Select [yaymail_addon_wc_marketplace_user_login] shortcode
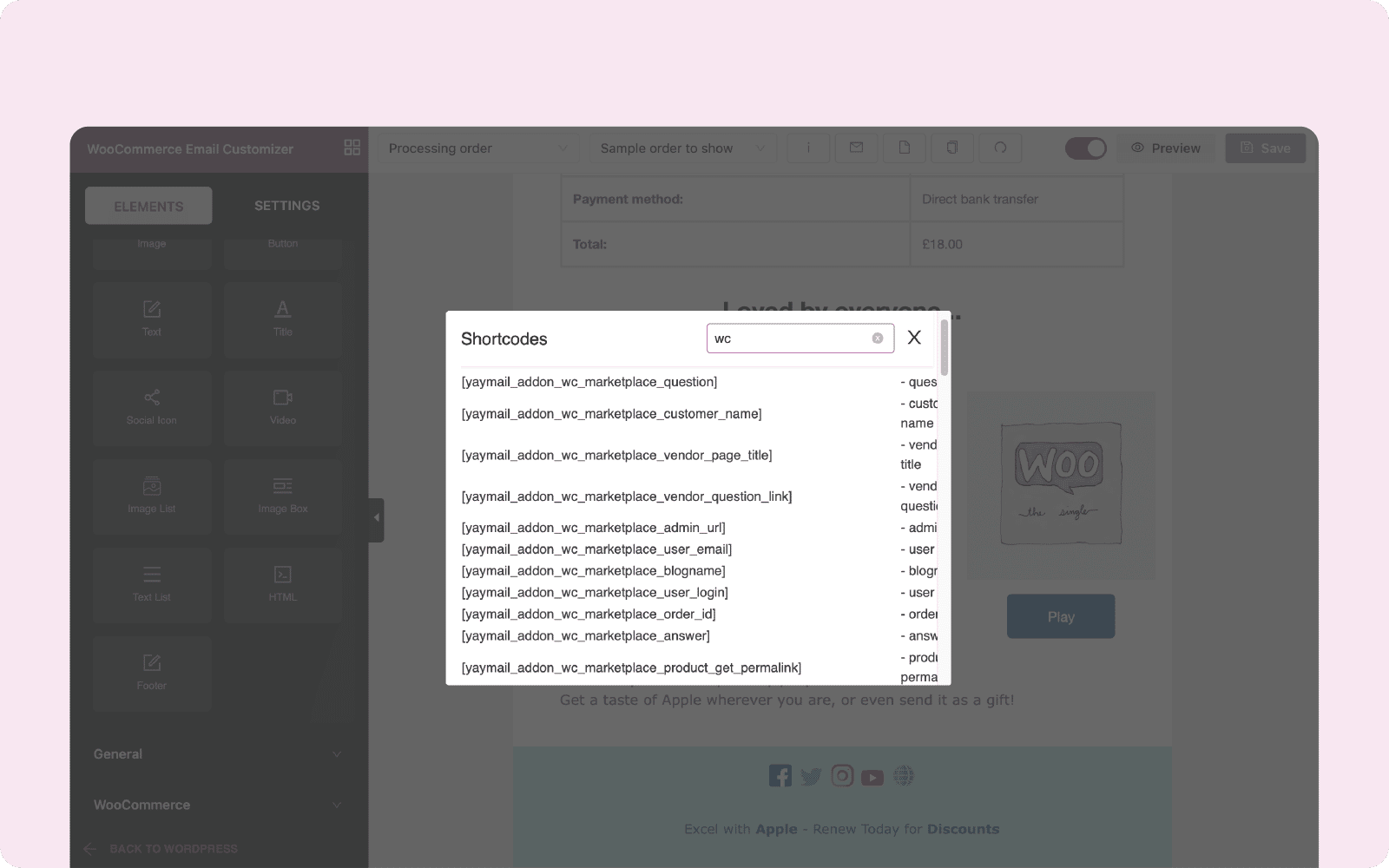The height and width of the screenshot is (868, 1389). (x=596, y=593)
